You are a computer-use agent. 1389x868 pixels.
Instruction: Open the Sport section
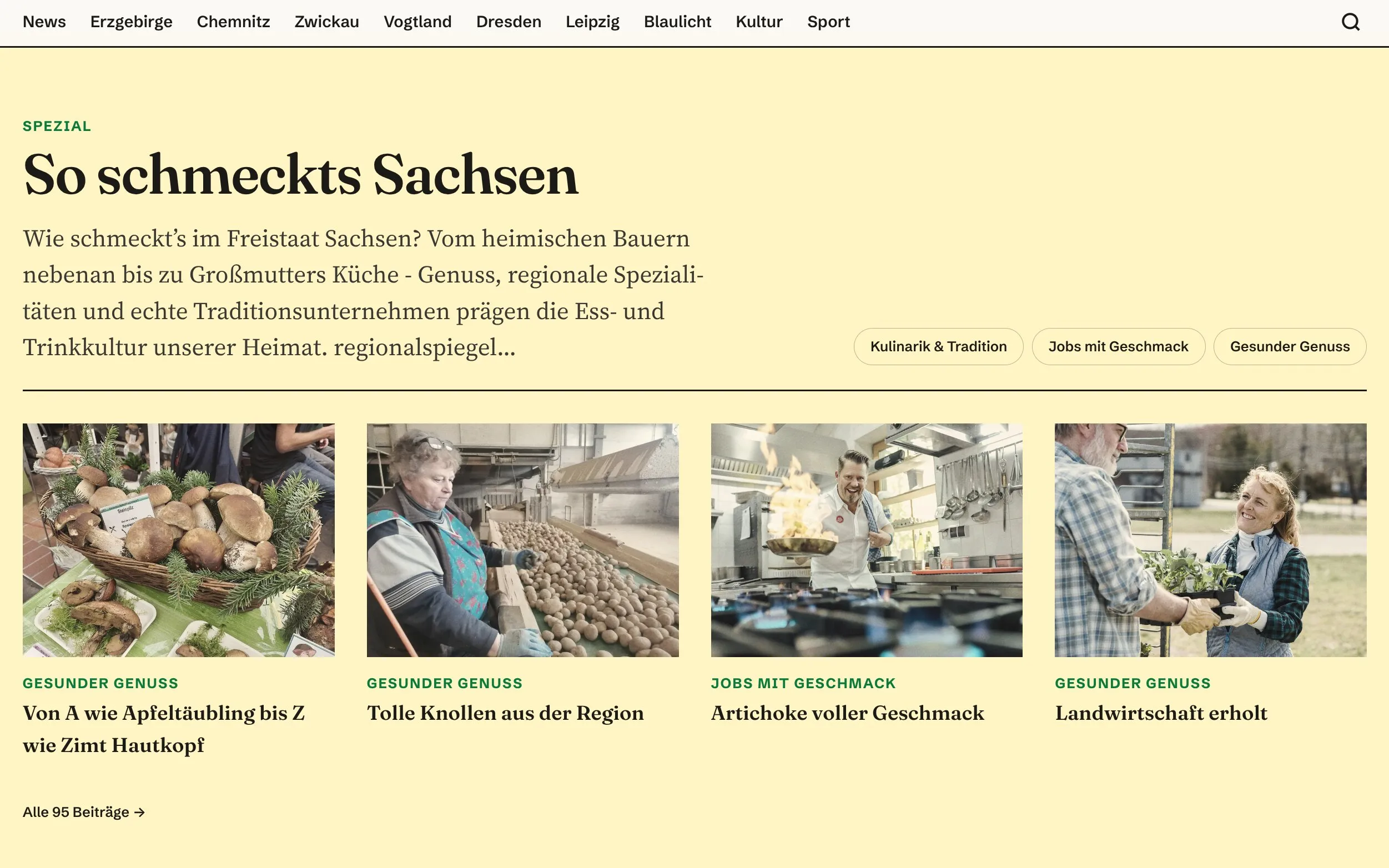(829, 22)
